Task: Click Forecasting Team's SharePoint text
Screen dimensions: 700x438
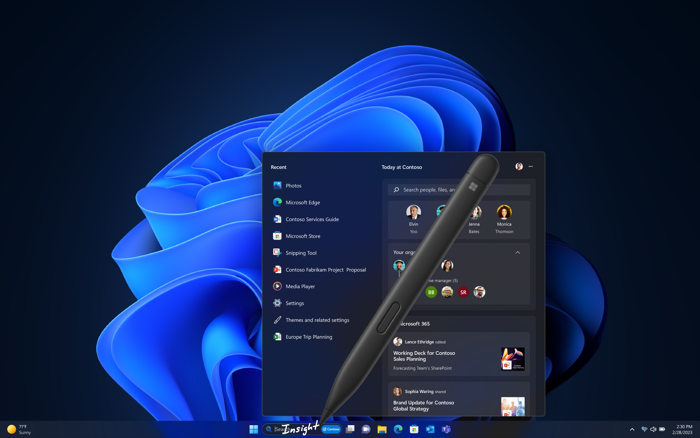Action: click(x=422, y=368)
